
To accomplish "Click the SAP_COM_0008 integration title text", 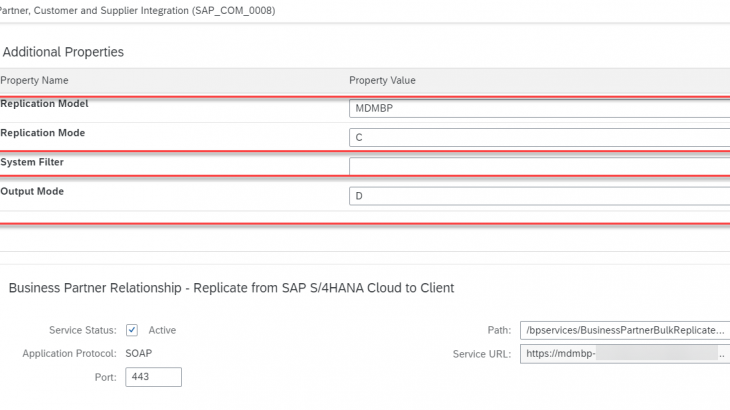I will 138,11.
